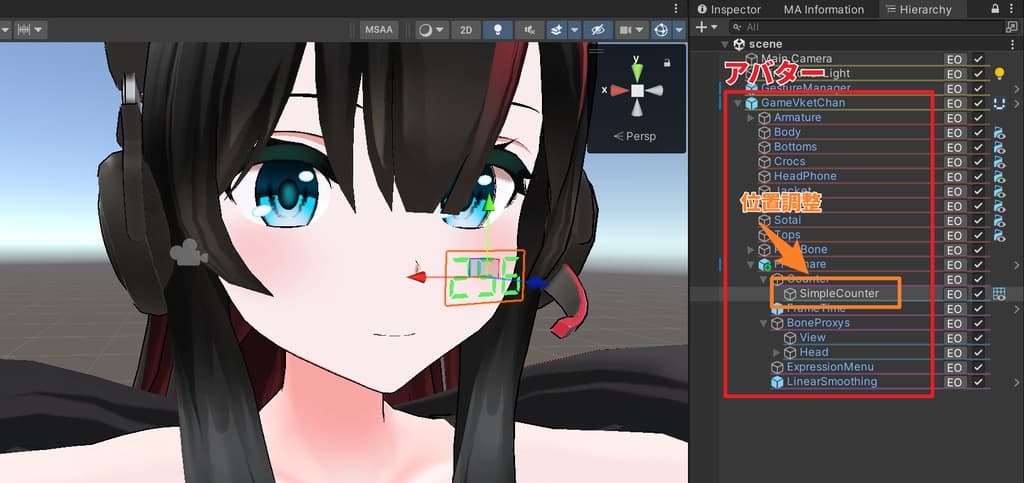Uncheck the active checkbox for LinearSmoothing
Screen dimensions: 1024x483
[978, 382]
